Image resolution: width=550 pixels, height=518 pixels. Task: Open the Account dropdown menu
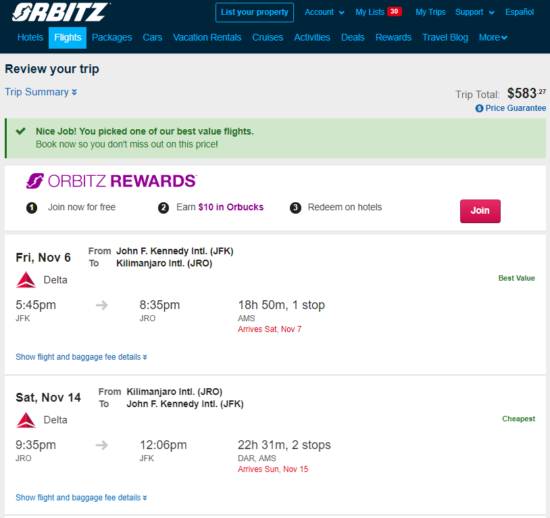324,12
